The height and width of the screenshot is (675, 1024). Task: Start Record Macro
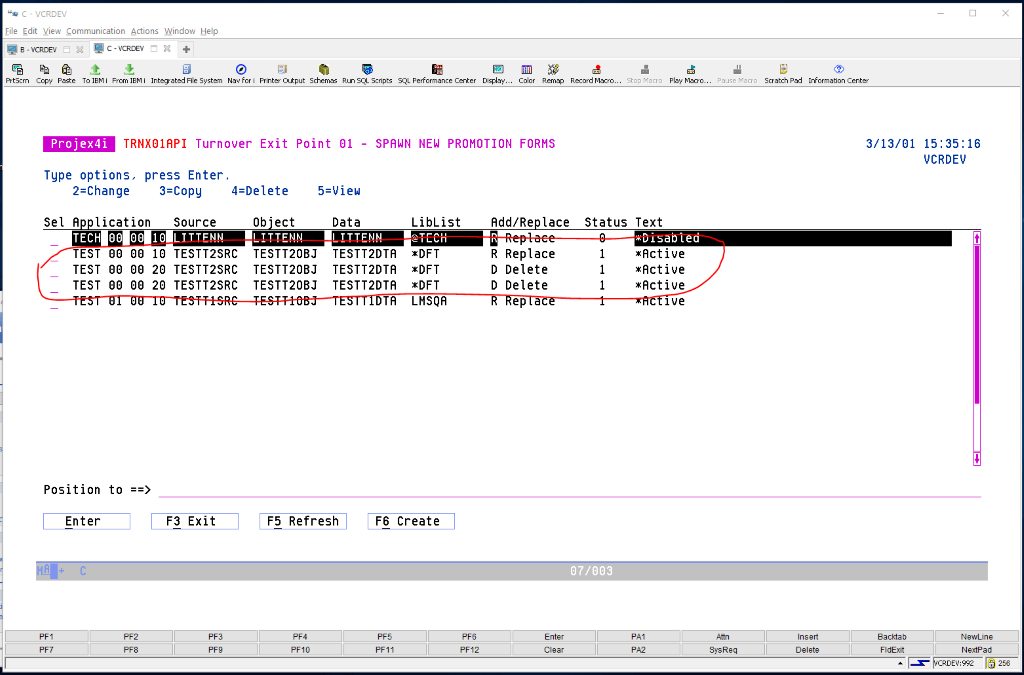click(x=596, y=74)
